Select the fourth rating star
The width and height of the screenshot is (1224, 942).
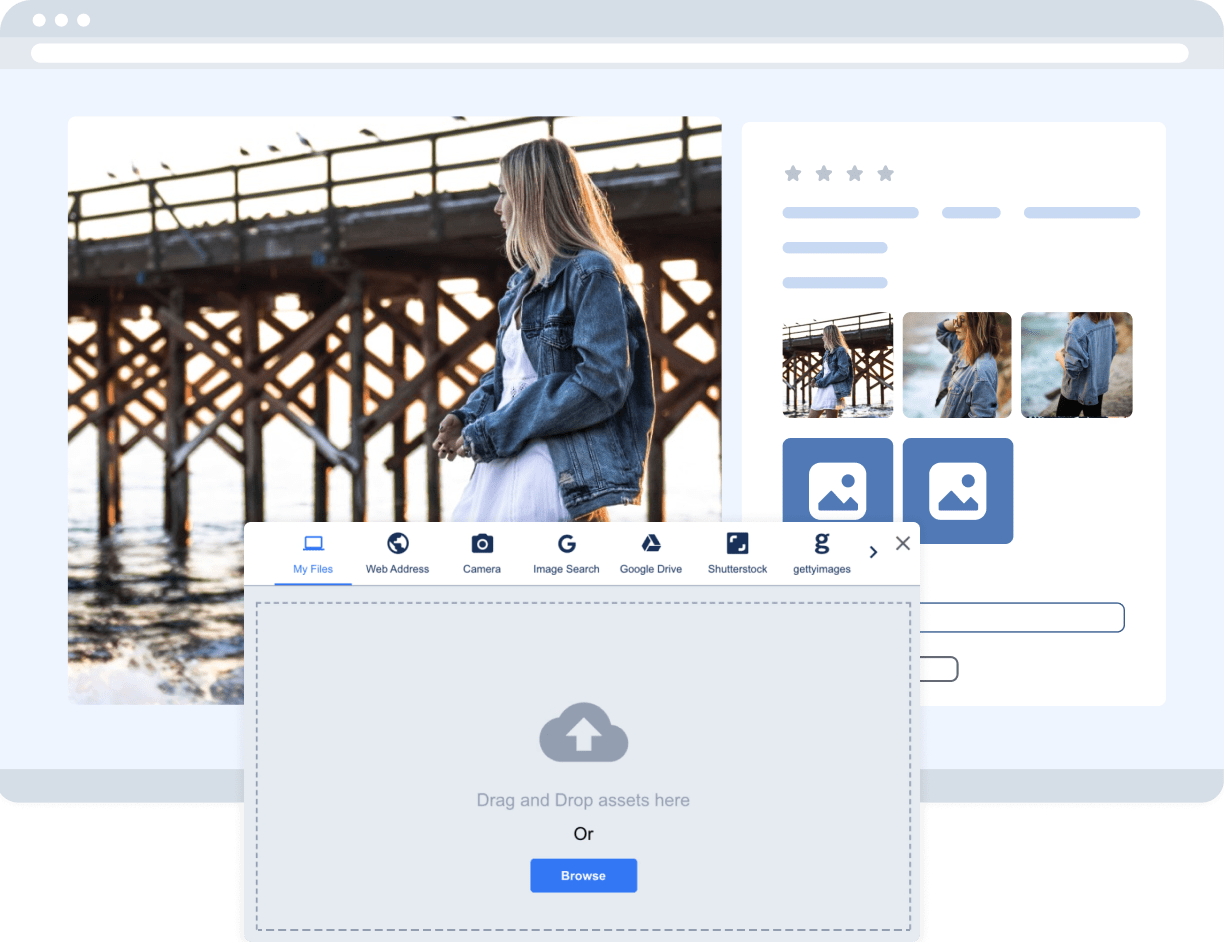tap(886, 173)
